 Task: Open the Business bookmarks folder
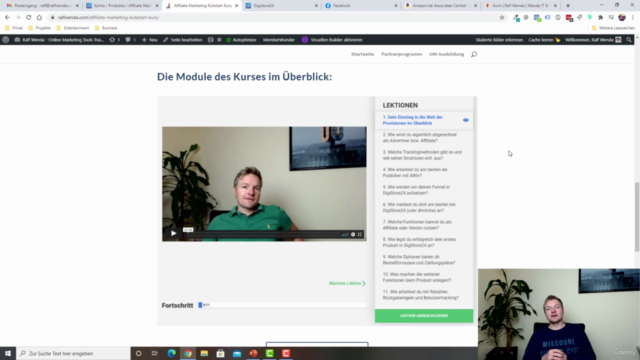tap(106, 28)
